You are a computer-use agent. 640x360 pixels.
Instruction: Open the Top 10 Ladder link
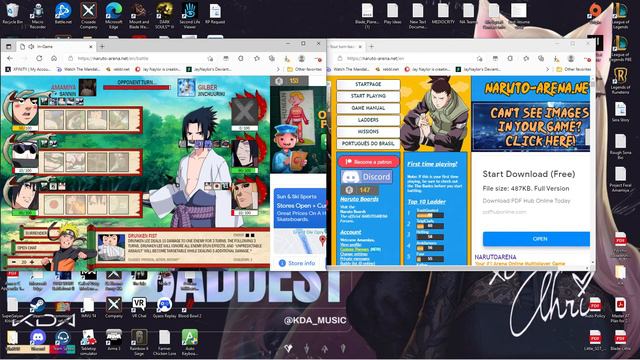pyautogui.click(x=427, y=202)
